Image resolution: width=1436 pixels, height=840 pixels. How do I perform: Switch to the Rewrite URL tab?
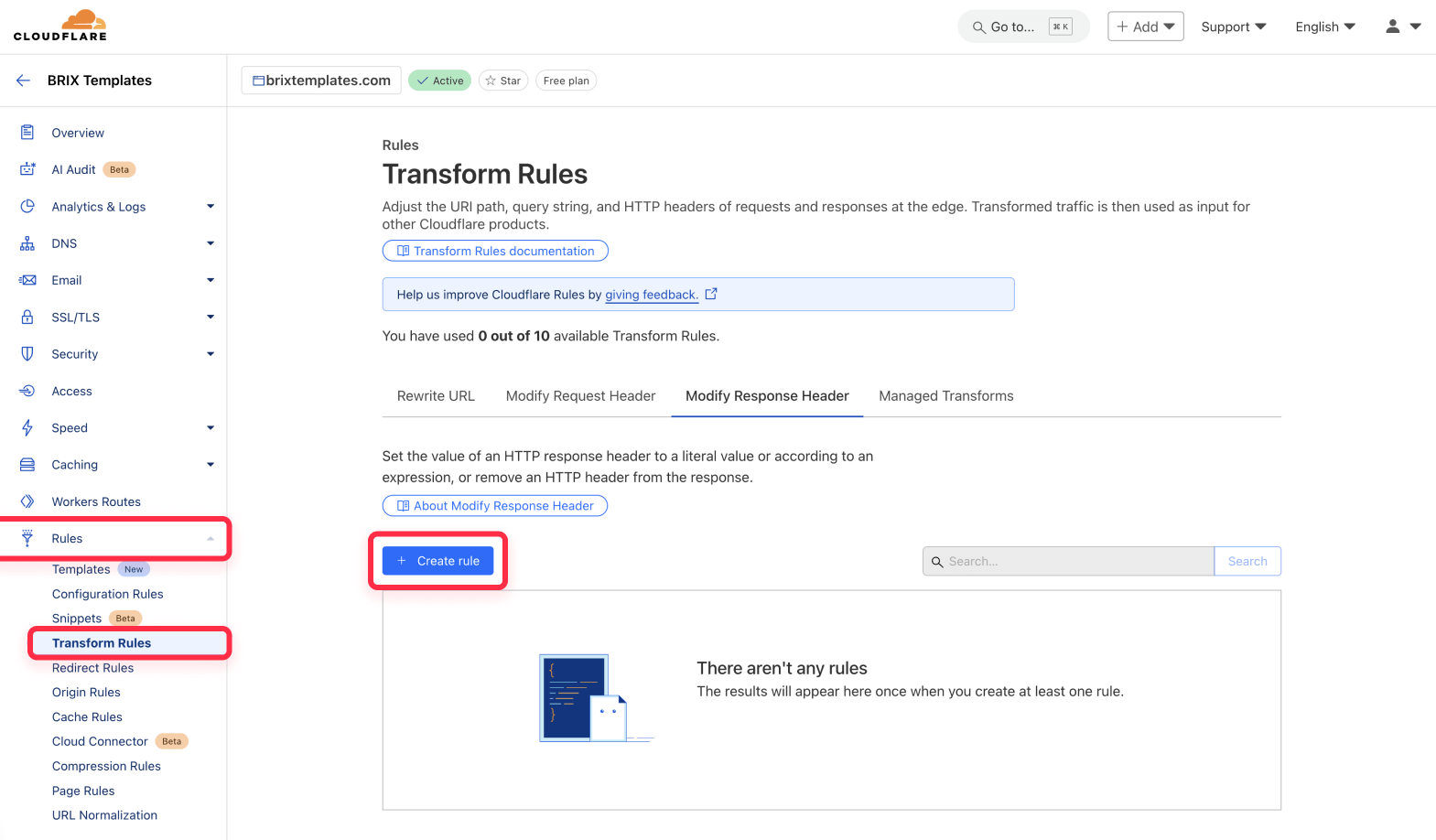[x=436, y=396]
